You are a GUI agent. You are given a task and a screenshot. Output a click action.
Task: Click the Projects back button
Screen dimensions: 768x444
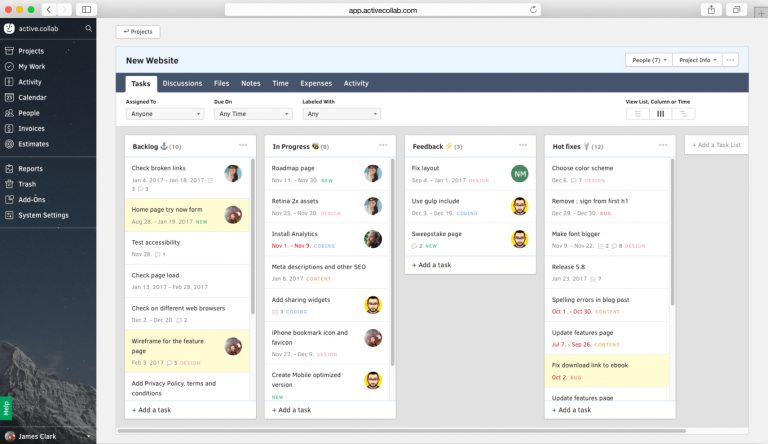(137, 32)
